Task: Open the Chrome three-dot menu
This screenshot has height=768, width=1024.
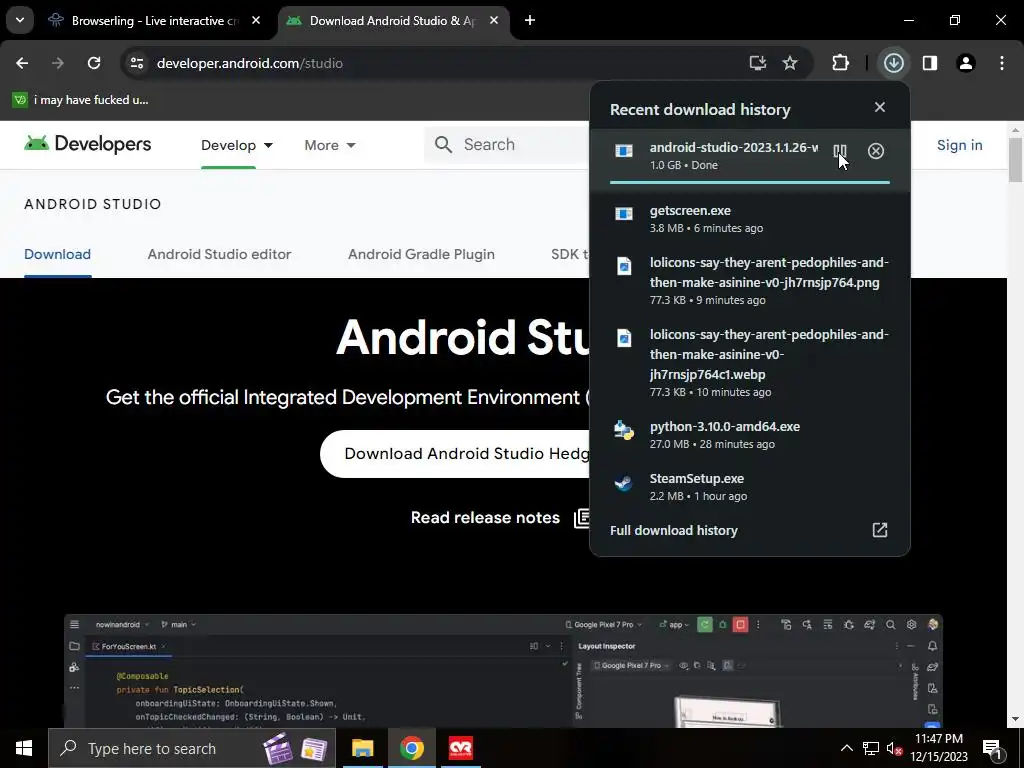Action: point(1002,63)
